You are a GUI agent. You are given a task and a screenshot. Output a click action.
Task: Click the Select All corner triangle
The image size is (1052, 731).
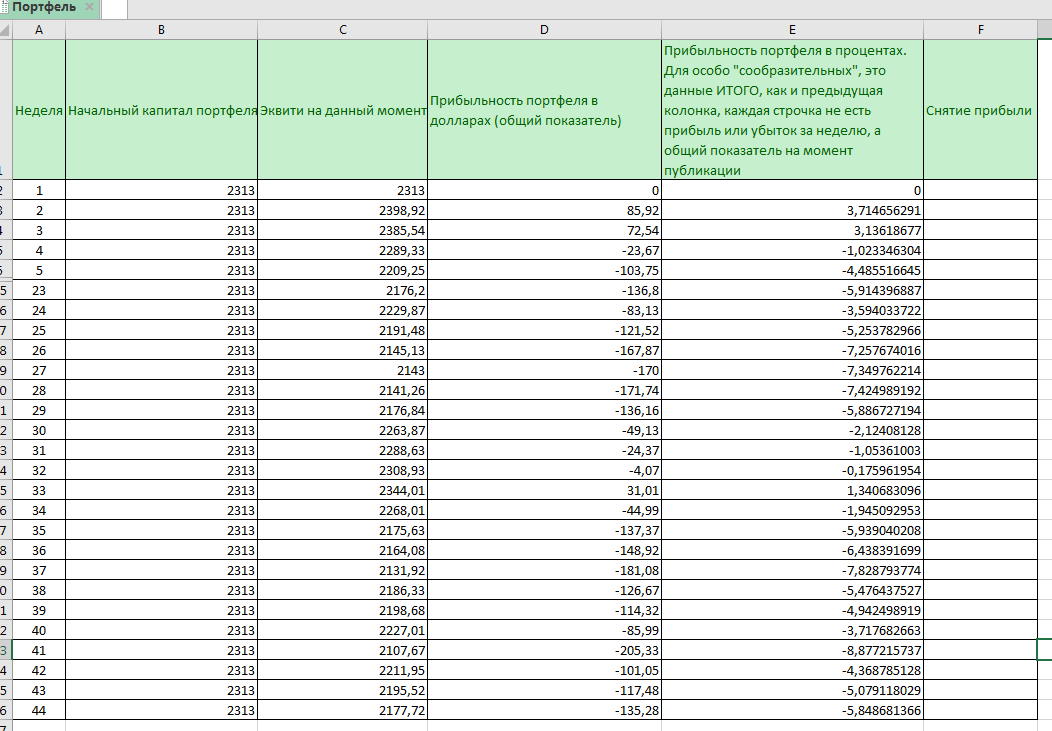[6, 30]
